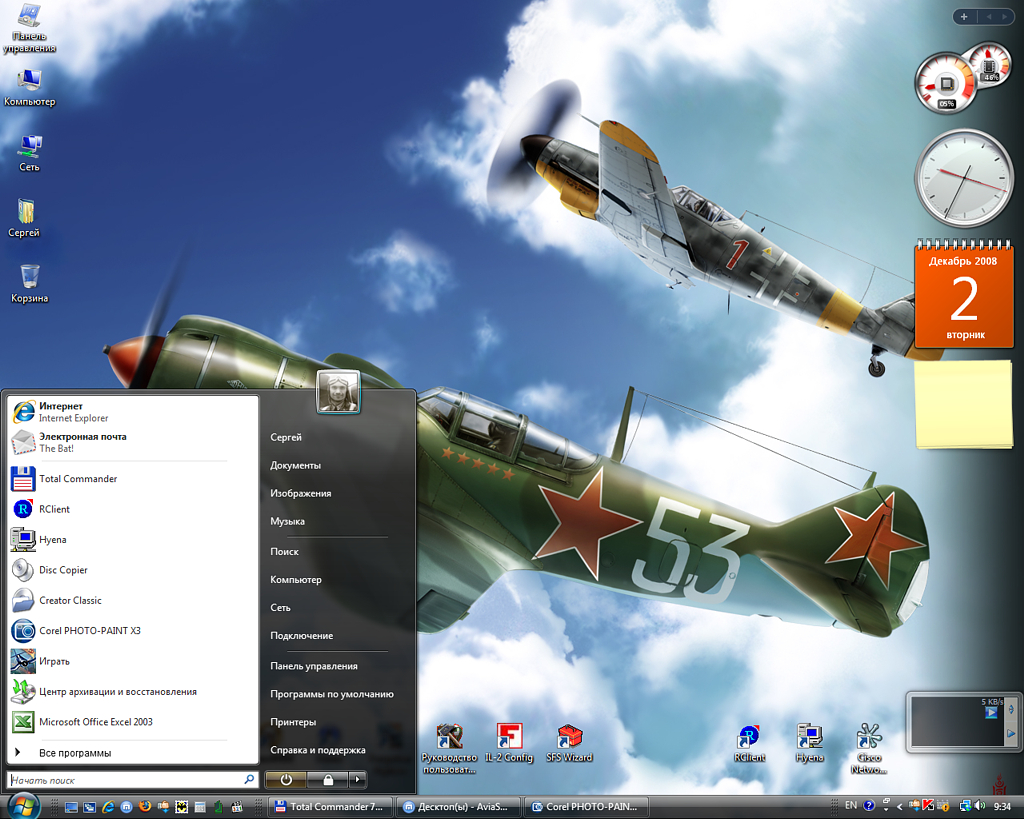Viewport: 1024px width, 819px height.
Task: Select Hyena desktop shortcut
Action: point(809,743)
